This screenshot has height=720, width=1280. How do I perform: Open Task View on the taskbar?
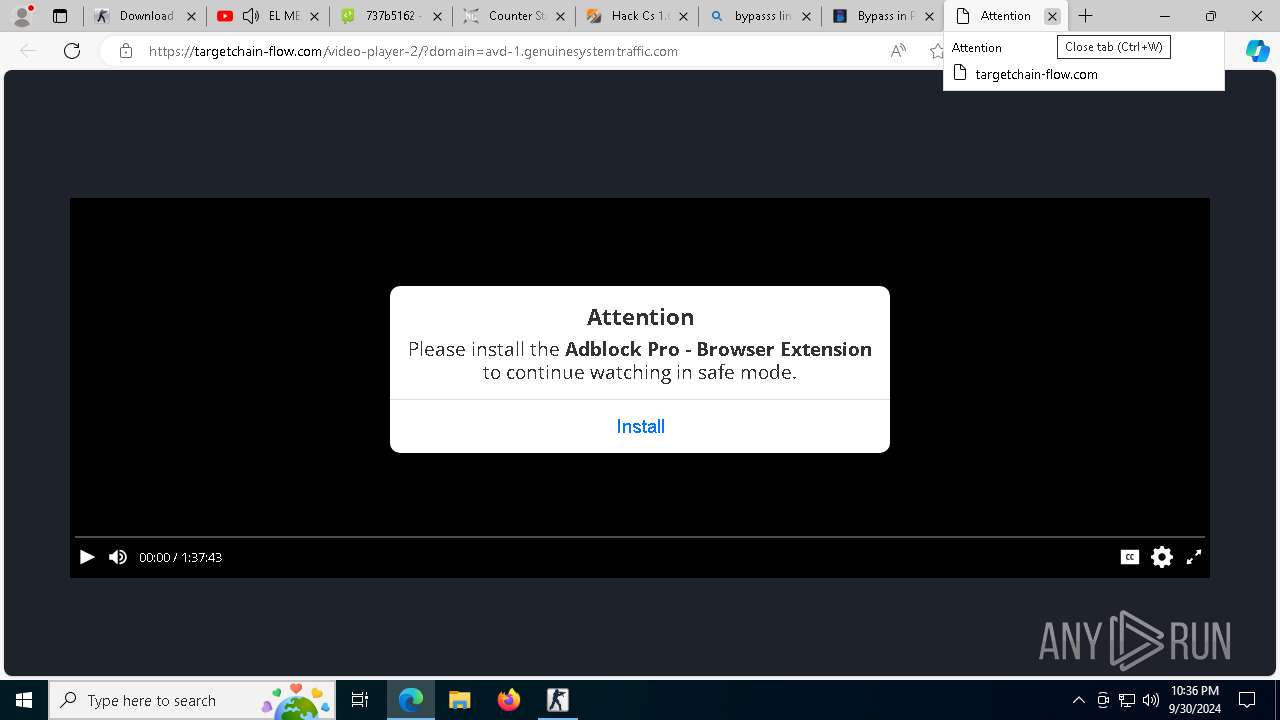click(360, 700)
